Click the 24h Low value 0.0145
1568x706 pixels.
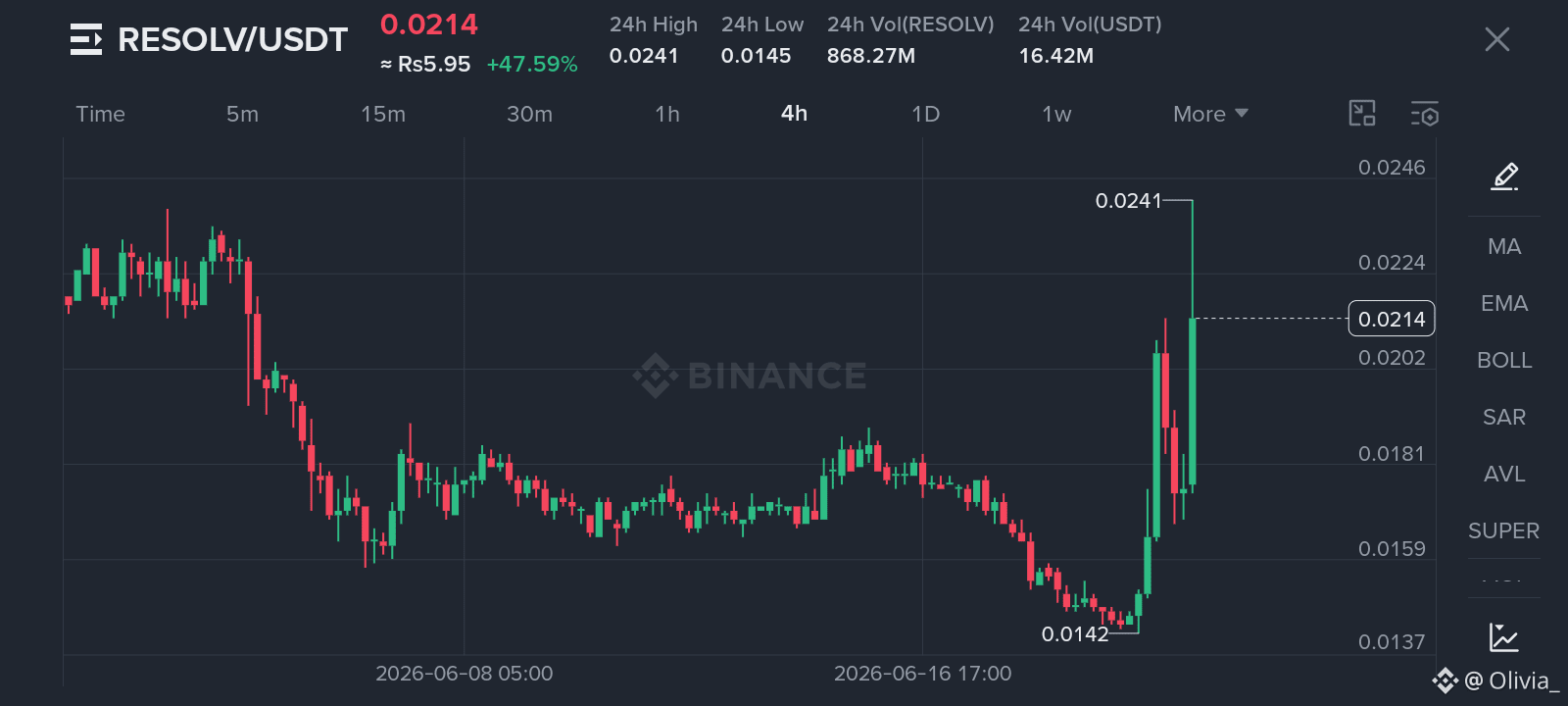(757, 56)
